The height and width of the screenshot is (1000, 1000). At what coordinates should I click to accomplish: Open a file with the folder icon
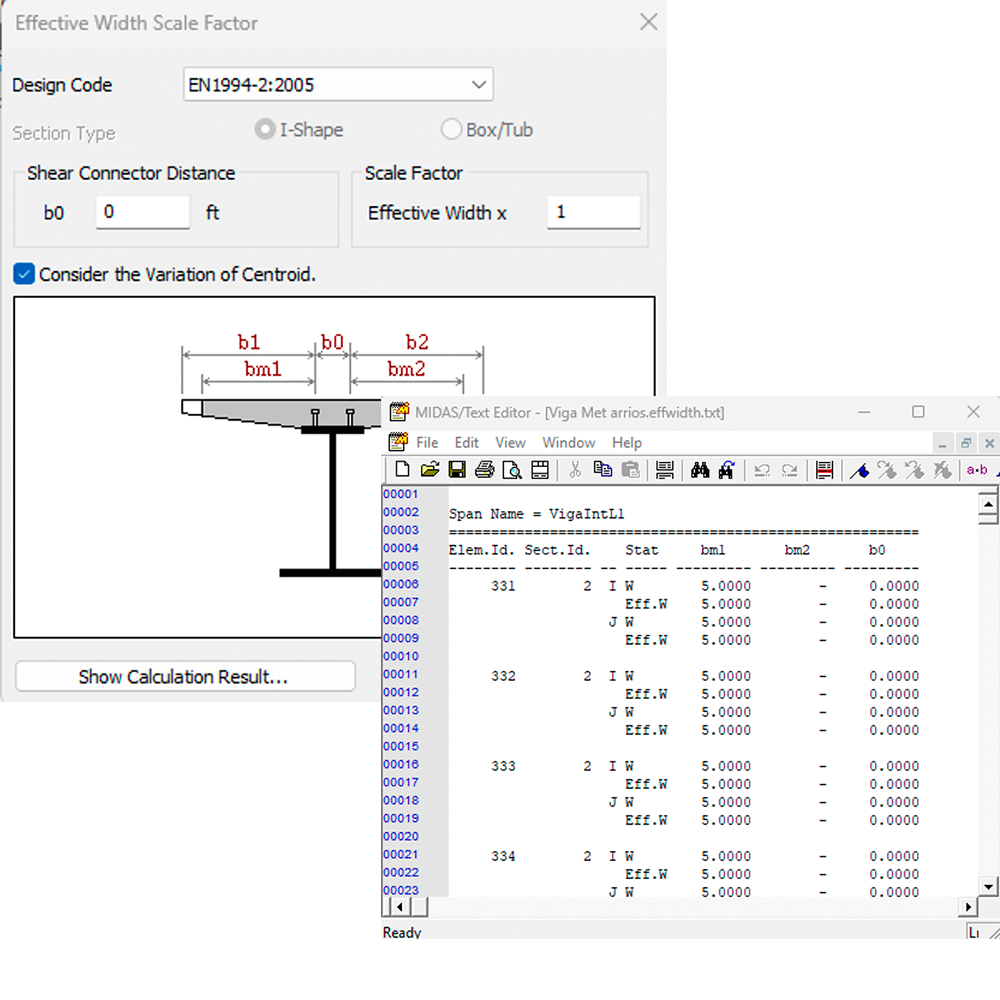[x=430, y=470]
